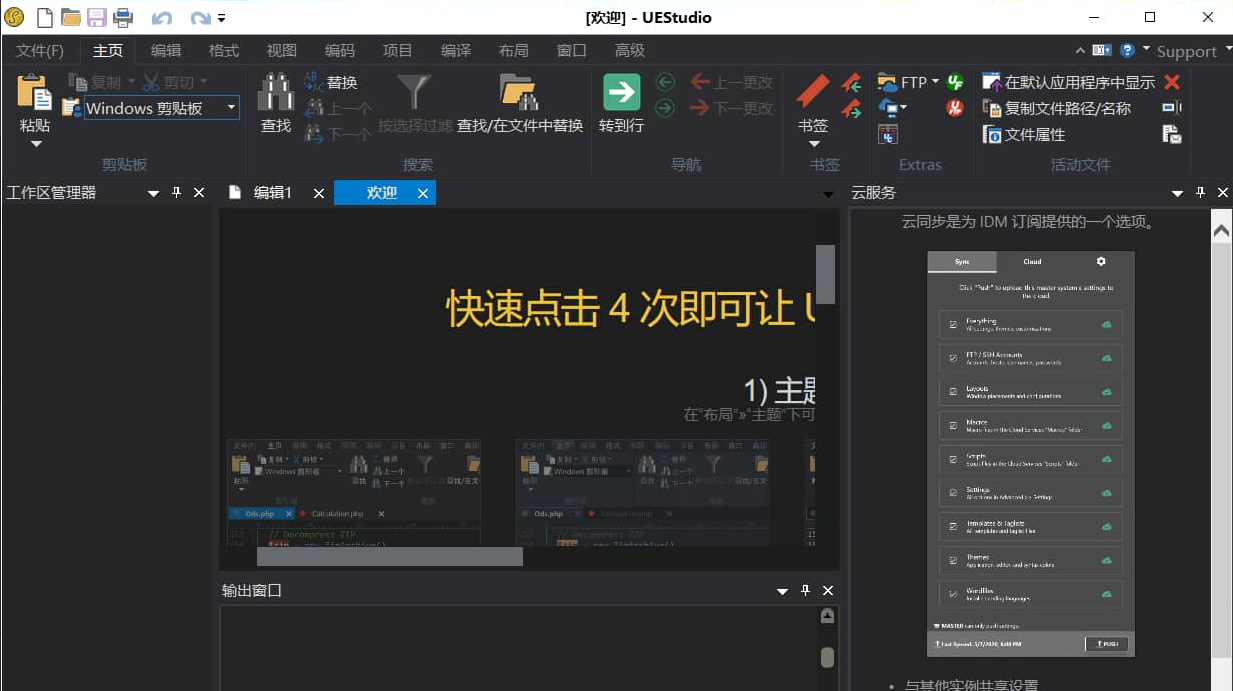Click the UC window icon in Extras
Screen dimensions: 1233x691
[x=887, y=134]
